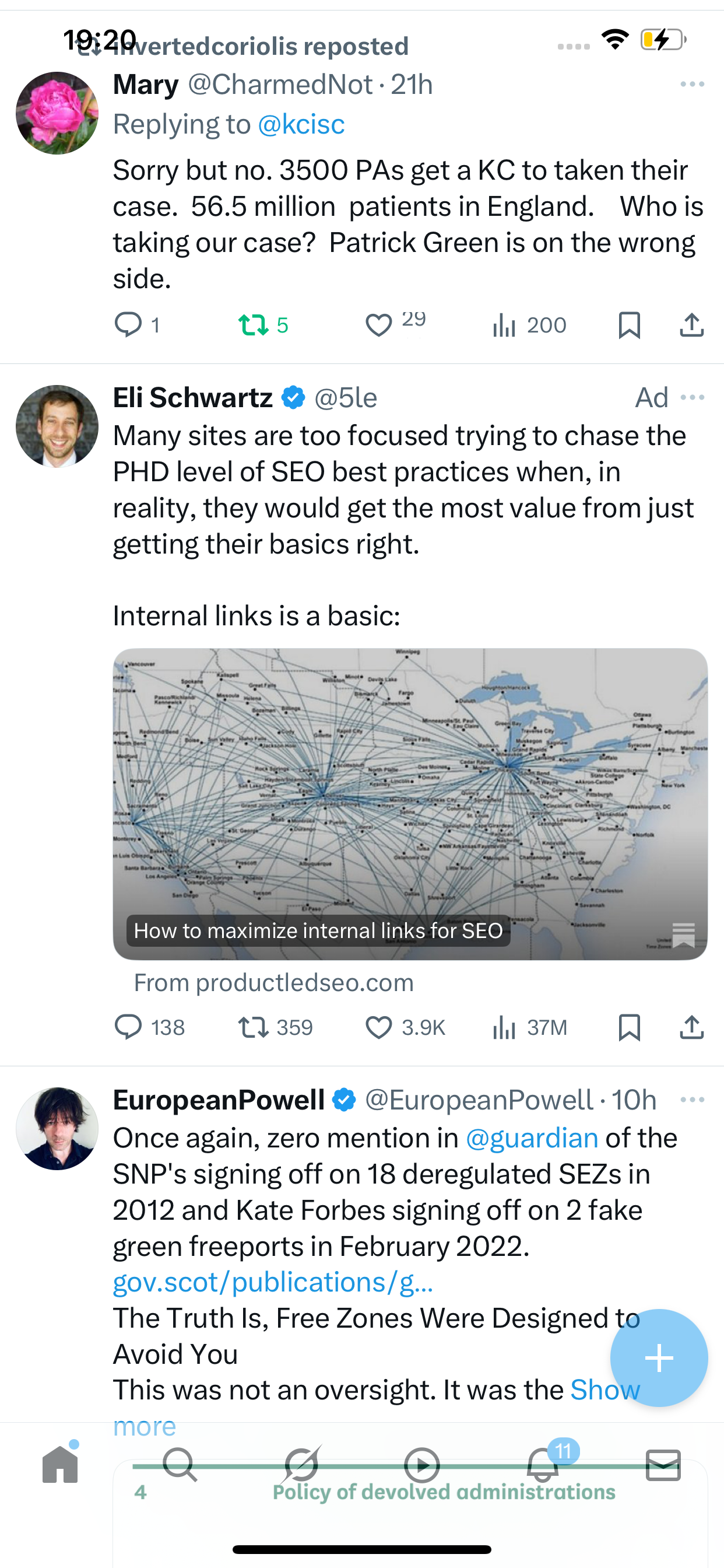Go to the Home tab
Viewport: 724px width, 1568px height.
(60, 1465)
